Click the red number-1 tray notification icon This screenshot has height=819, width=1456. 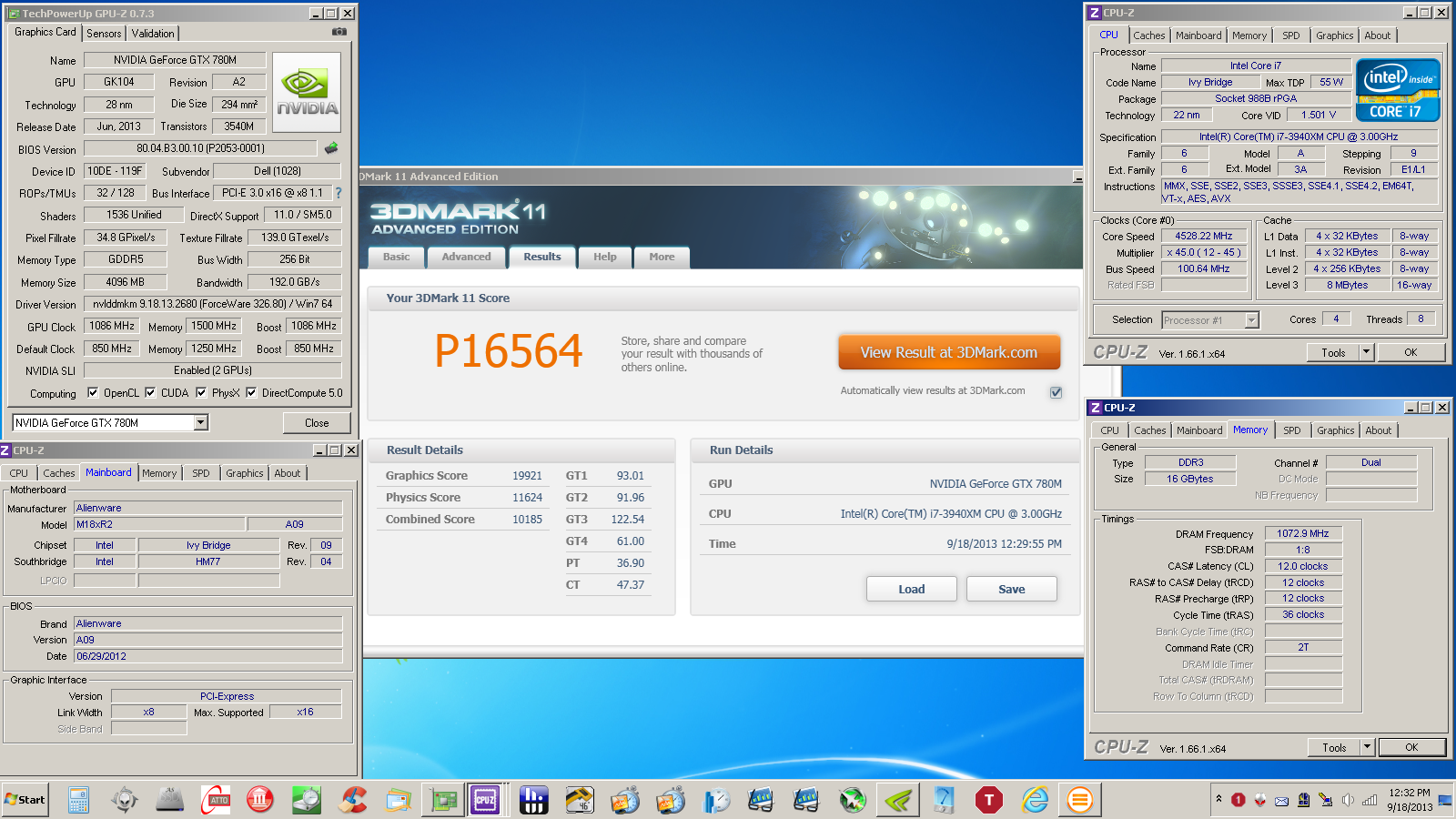point(1239,800)
